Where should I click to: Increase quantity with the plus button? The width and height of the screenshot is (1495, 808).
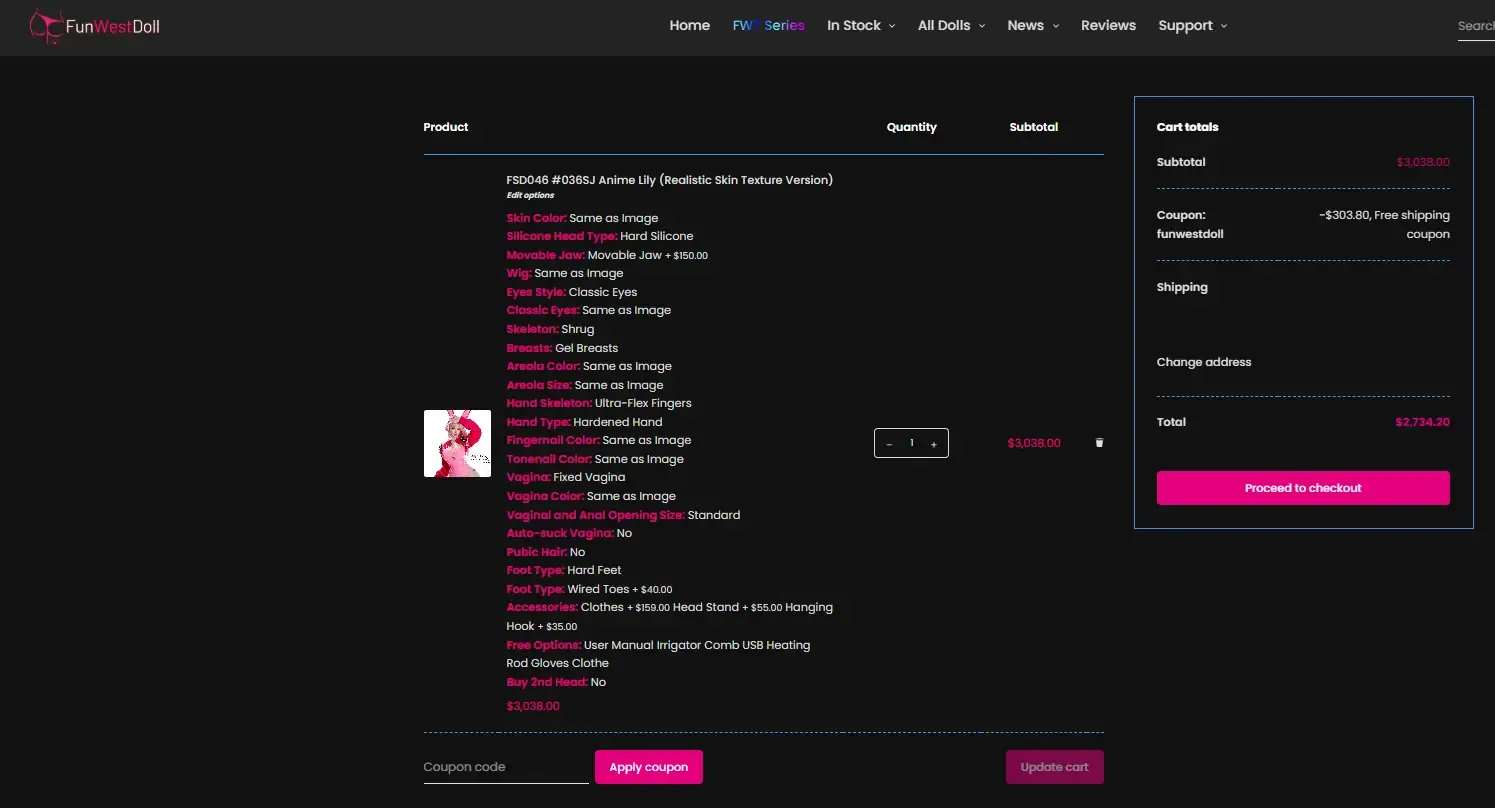tap(934, 444)
